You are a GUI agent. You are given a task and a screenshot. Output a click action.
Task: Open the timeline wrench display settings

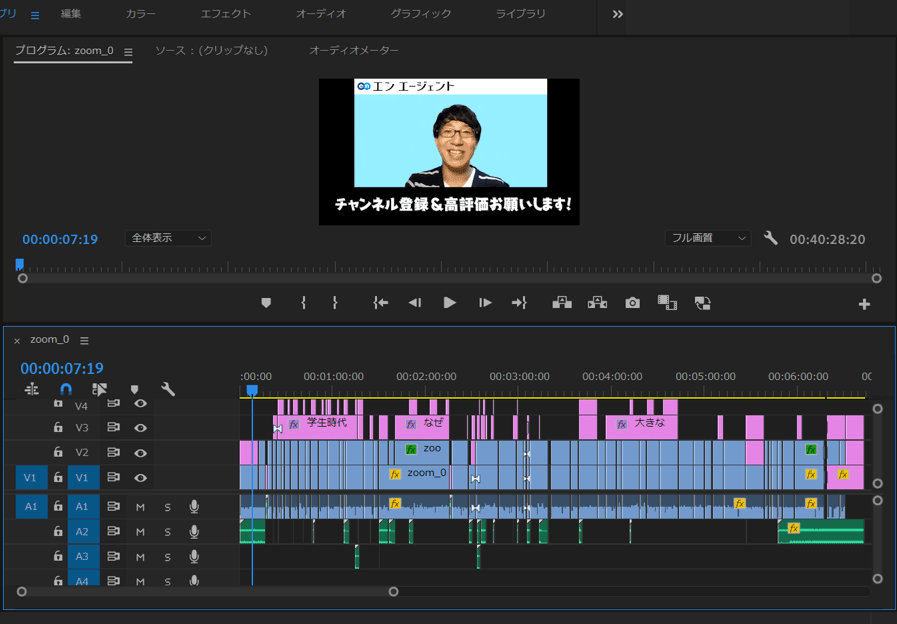(x=168, y=389)
